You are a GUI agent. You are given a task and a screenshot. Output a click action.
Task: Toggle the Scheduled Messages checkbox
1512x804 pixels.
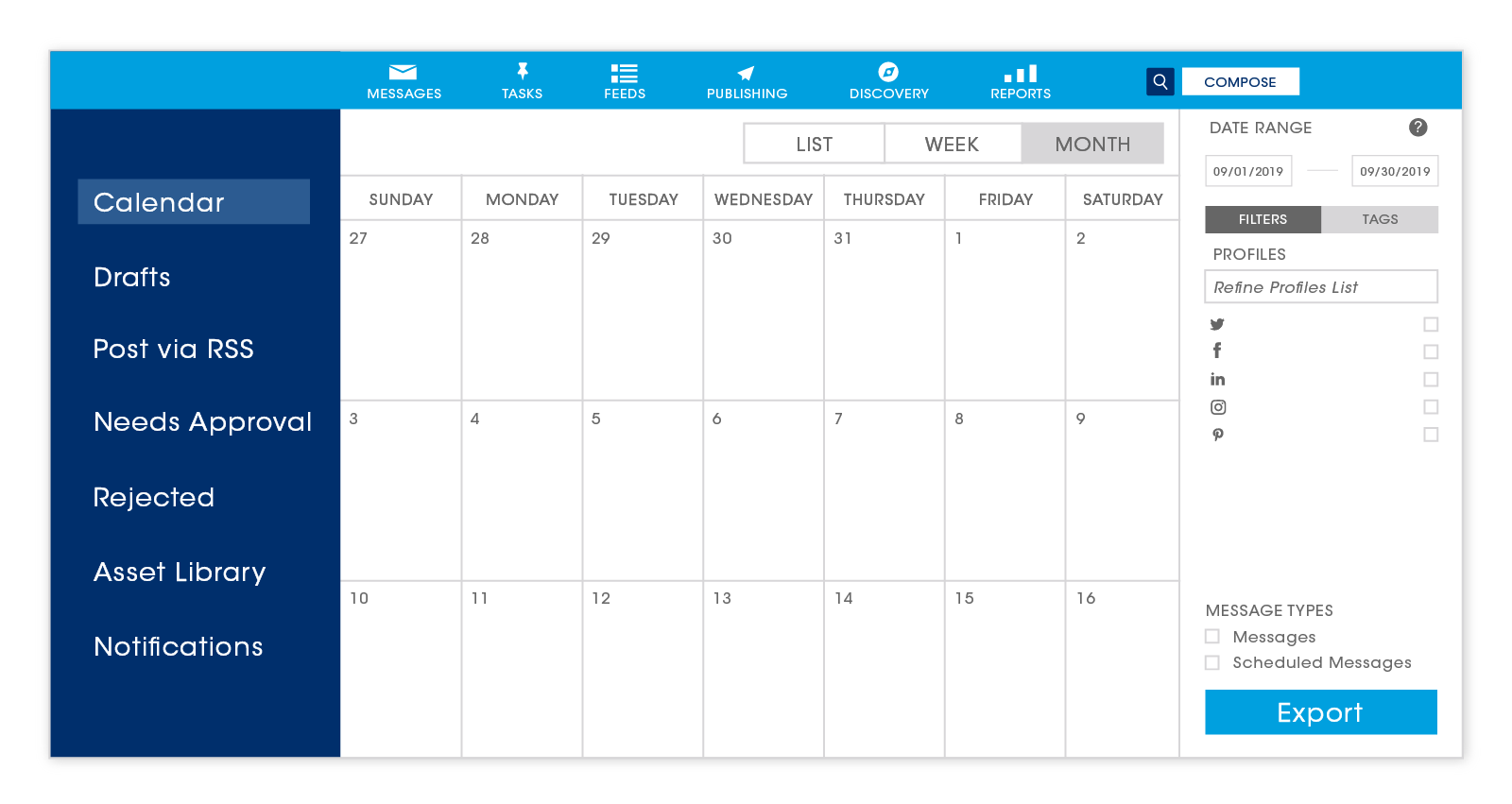(x=1212, y=663)
